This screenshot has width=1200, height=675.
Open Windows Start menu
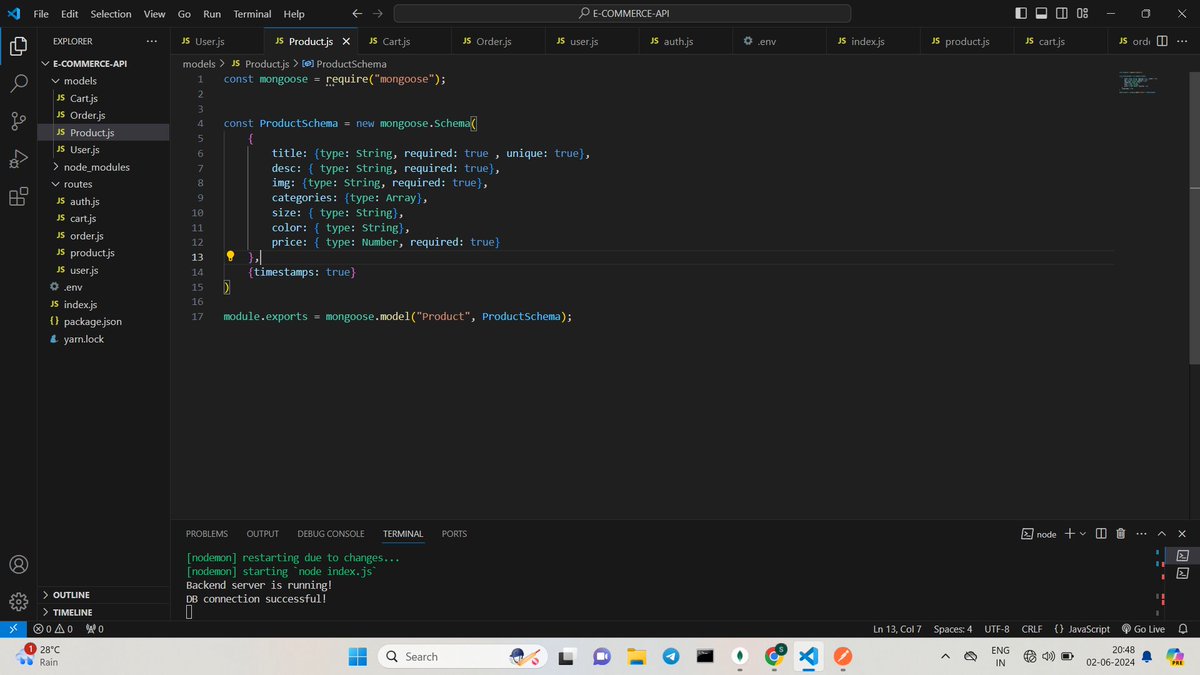pyautogui.click(x=357, y=656)
